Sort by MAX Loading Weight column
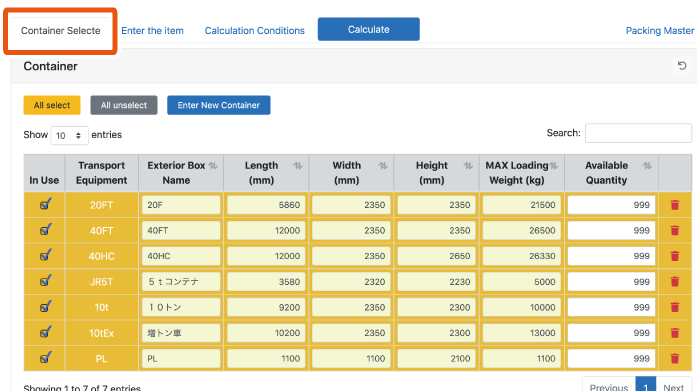The image size is (700, 391). 554,166
